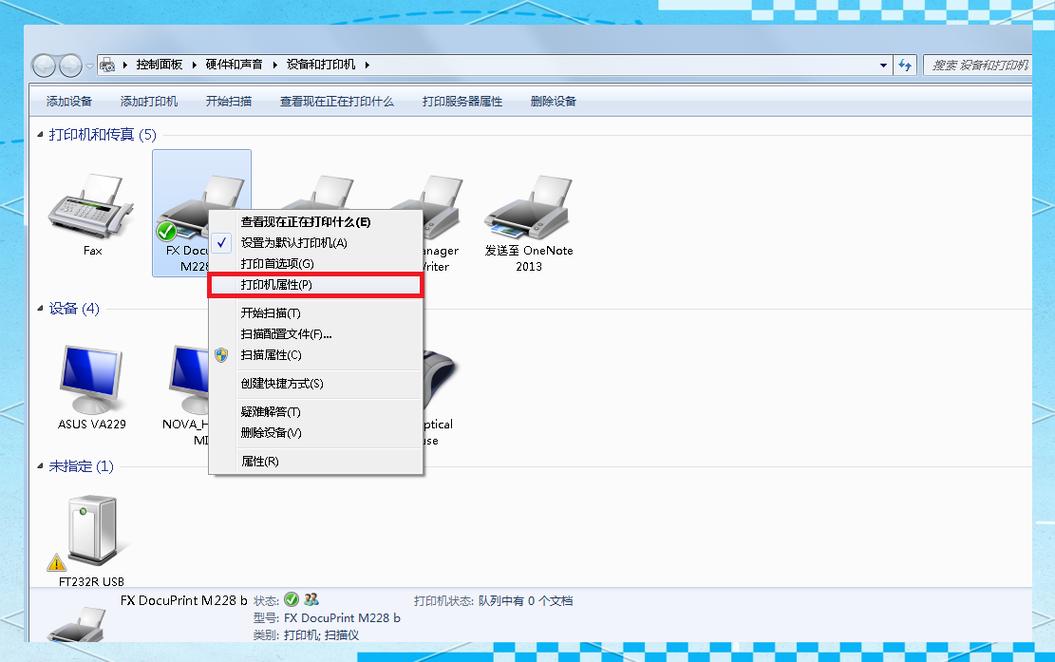Click the back navigation arrow
The width and height of the screenshot is (1055, 662).
click(44, 64)
